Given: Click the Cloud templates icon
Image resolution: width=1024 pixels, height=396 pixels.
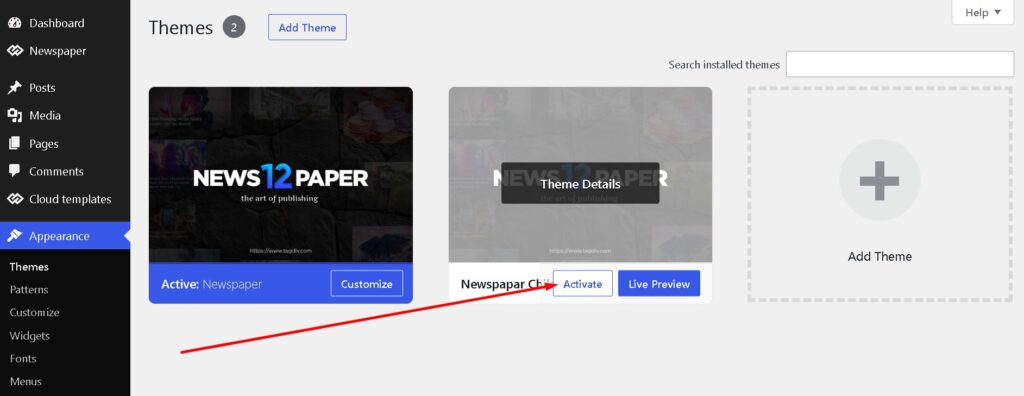Looking at the screenshot, I should coord(14,199).
